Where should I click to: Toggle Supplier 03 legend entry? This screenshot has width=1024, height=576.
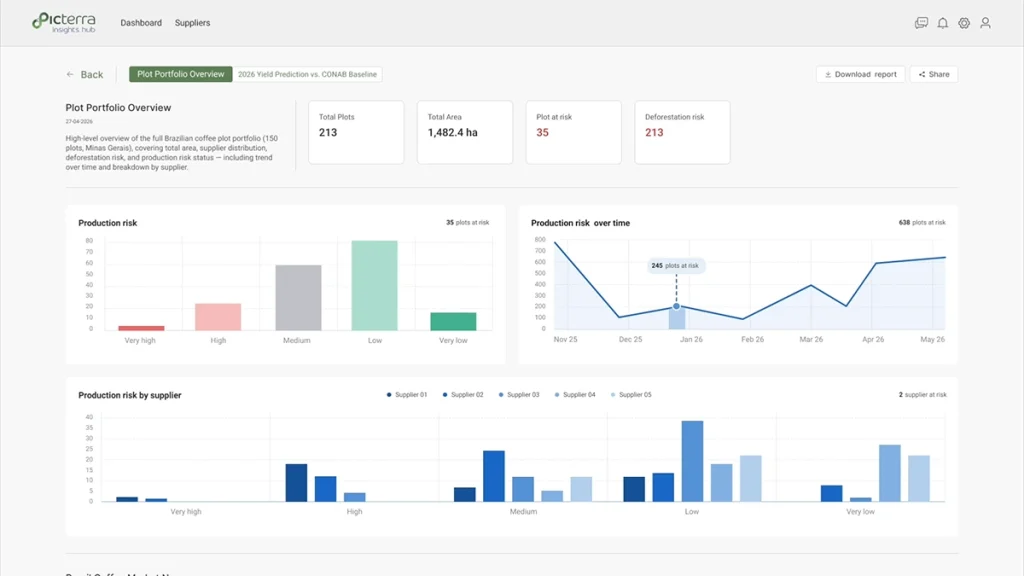point(519,394)
